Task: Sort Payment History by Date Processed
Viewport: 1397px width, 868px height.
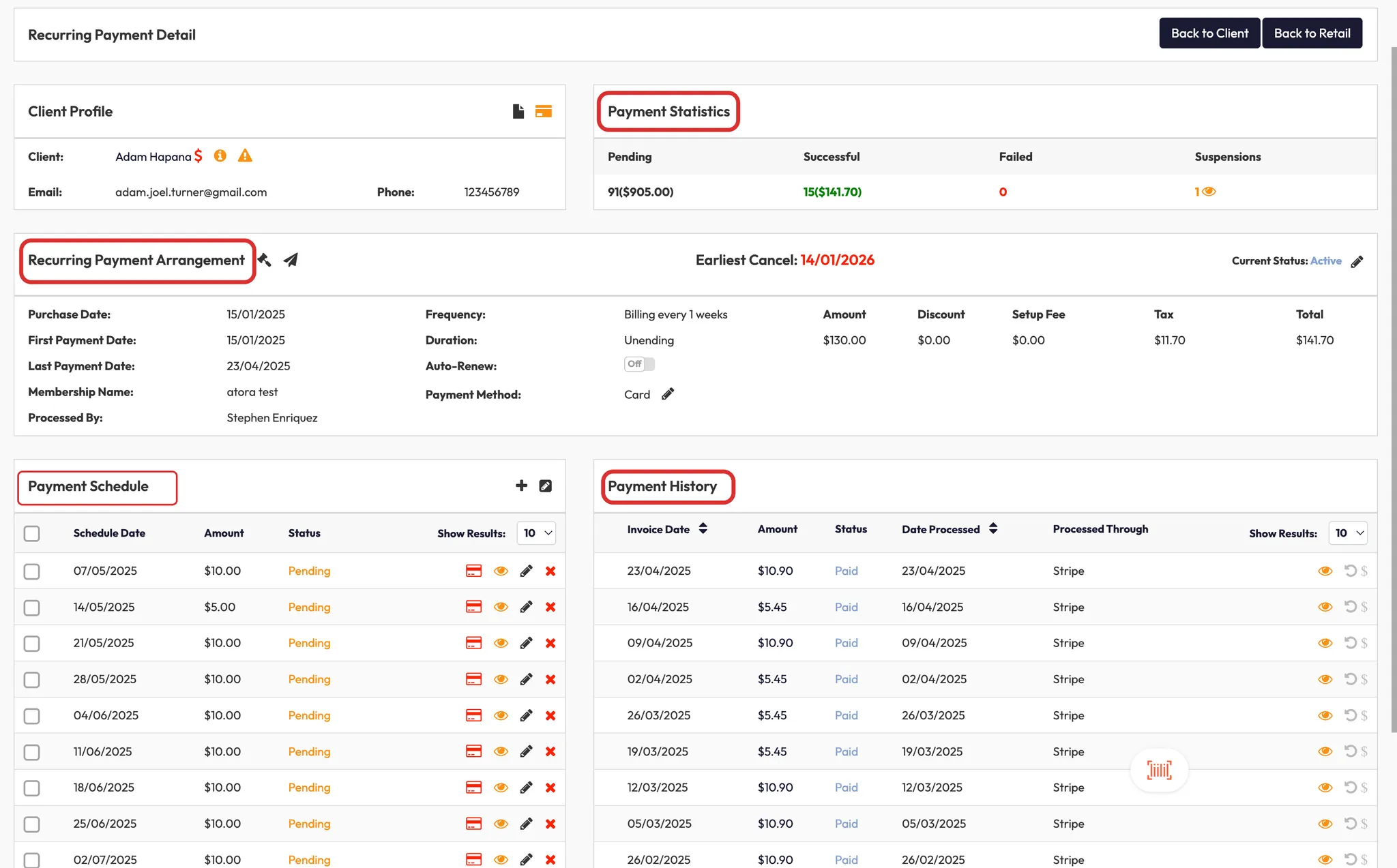Action: click(x=993, y=528)
